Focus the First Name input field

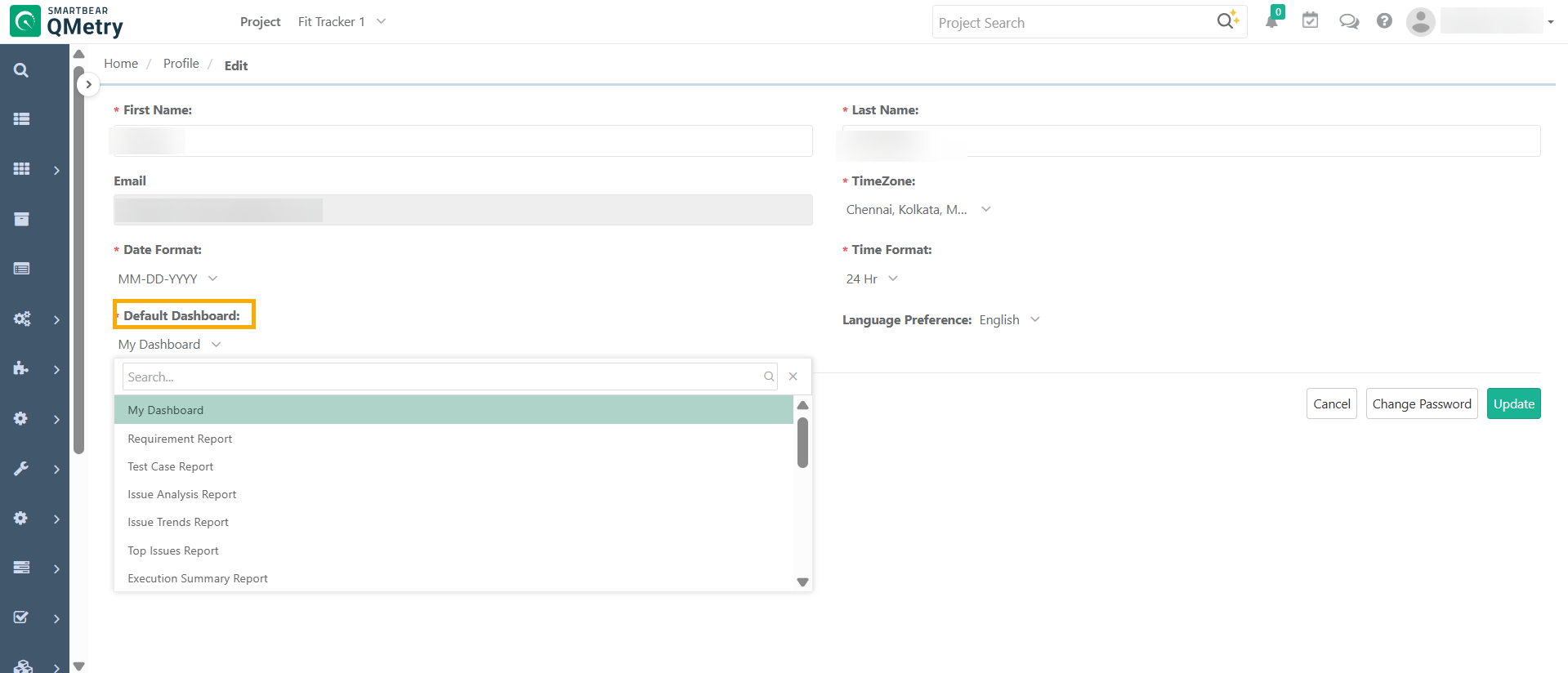click(462, 140)
